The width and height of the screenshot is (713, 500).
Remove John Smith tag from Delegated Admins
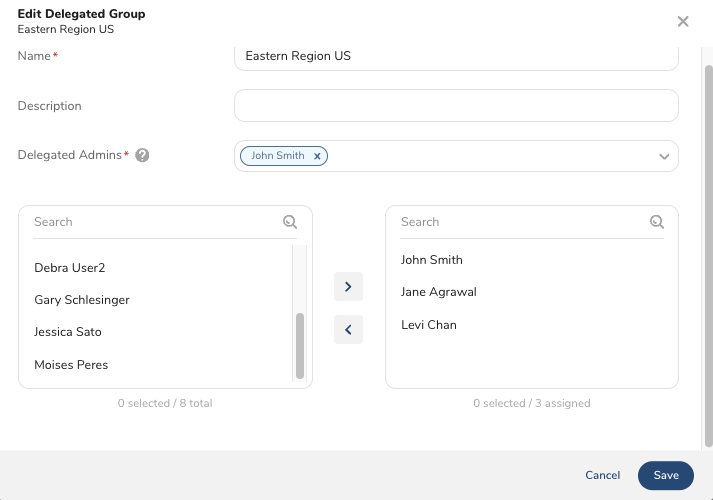pyautogui.click(x=317, y=156)
